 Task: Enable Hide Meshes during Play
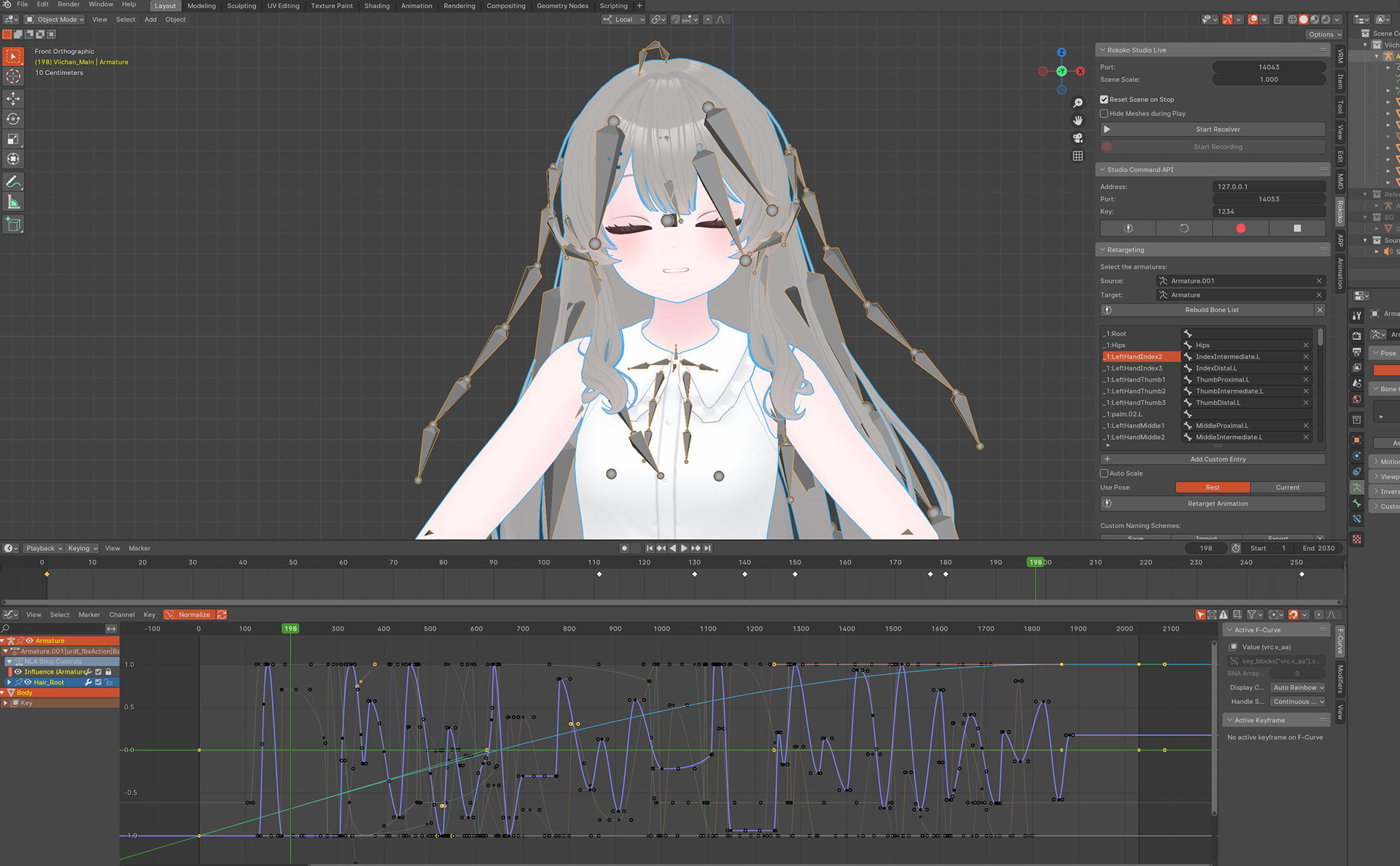[x=1104, y=114]
